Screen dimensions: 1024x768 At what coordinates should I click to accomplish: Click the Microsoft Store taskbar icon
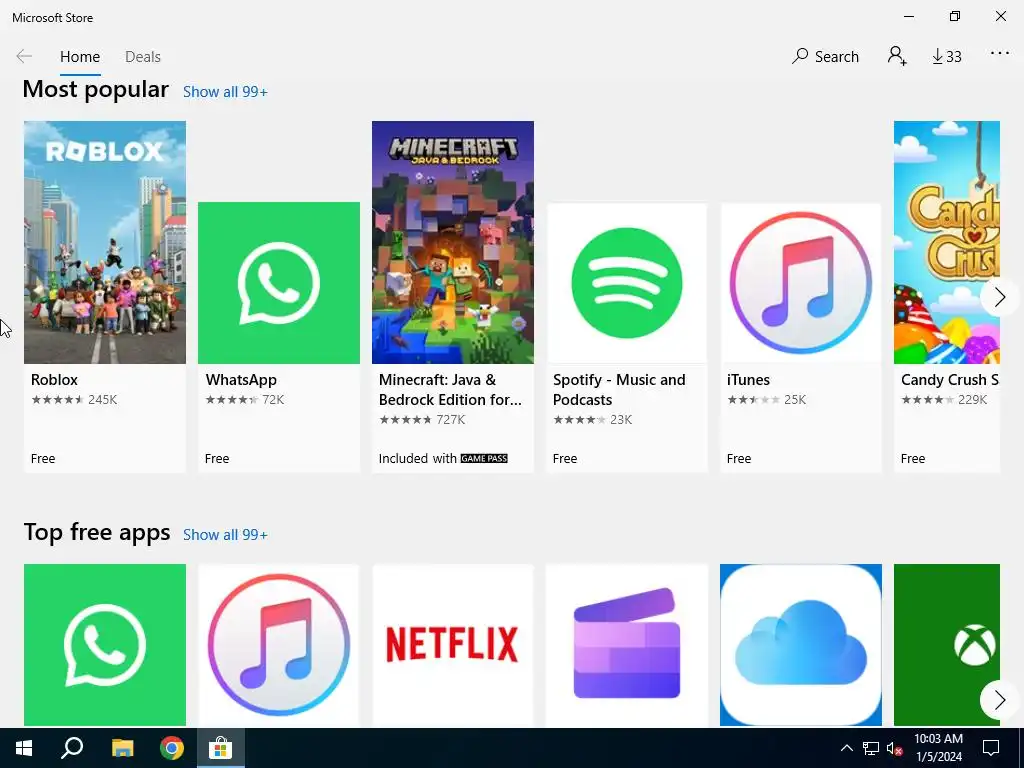[x=221, y=748]
